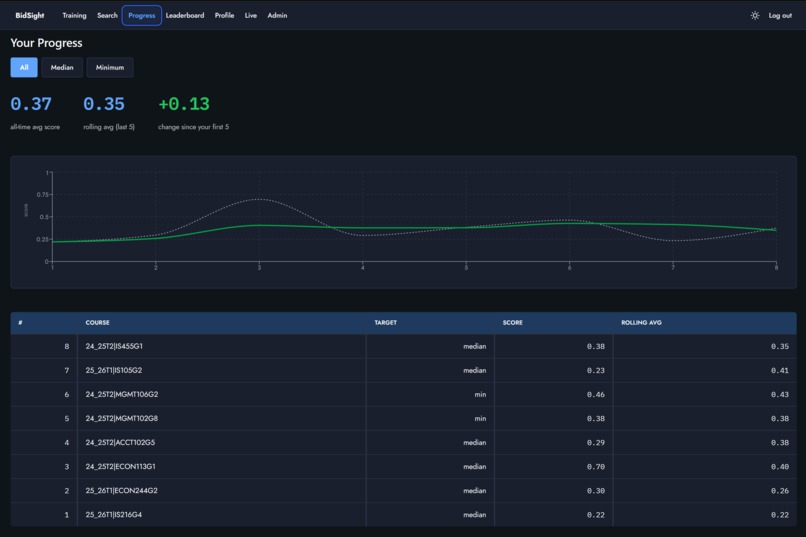The width and height of the screenshot is (806, 537).
Task: Click target 'min' in MGMT102G8 row
Action: [x=480, y=418]
